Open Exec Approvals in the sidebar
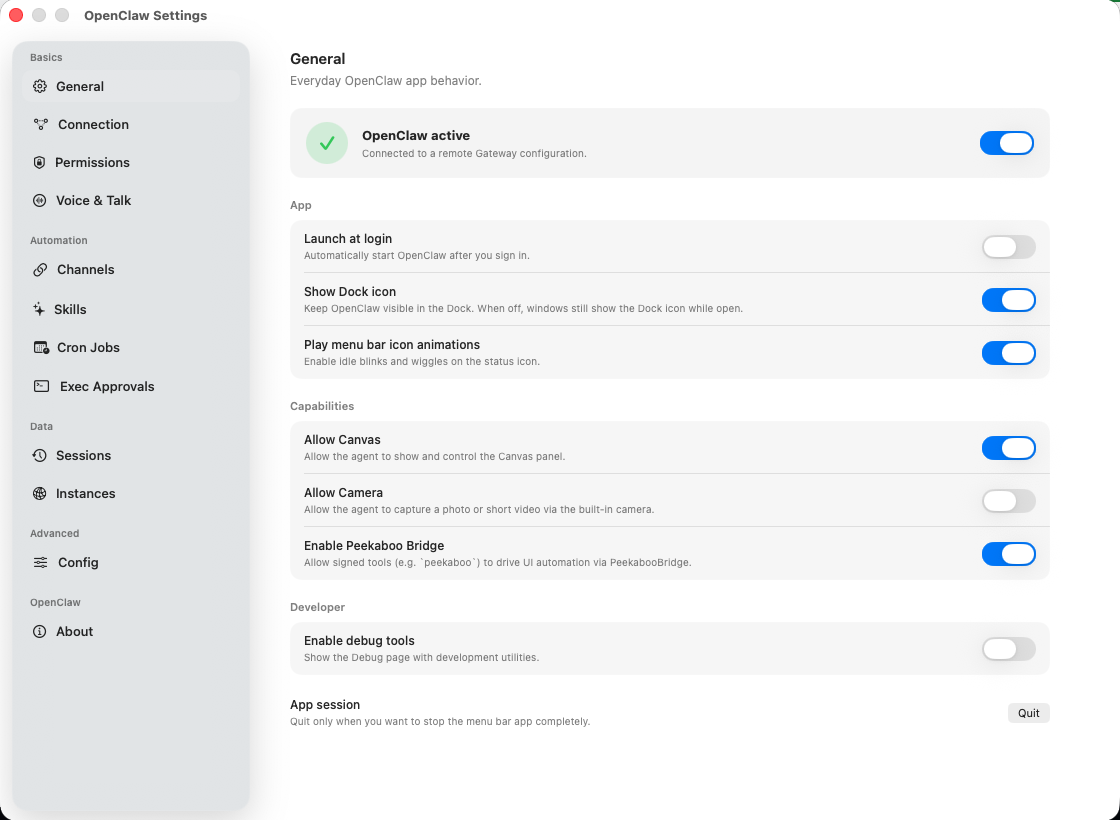Screen dimensions: 1120x820 pyautogui.click(x=131, y=386)
